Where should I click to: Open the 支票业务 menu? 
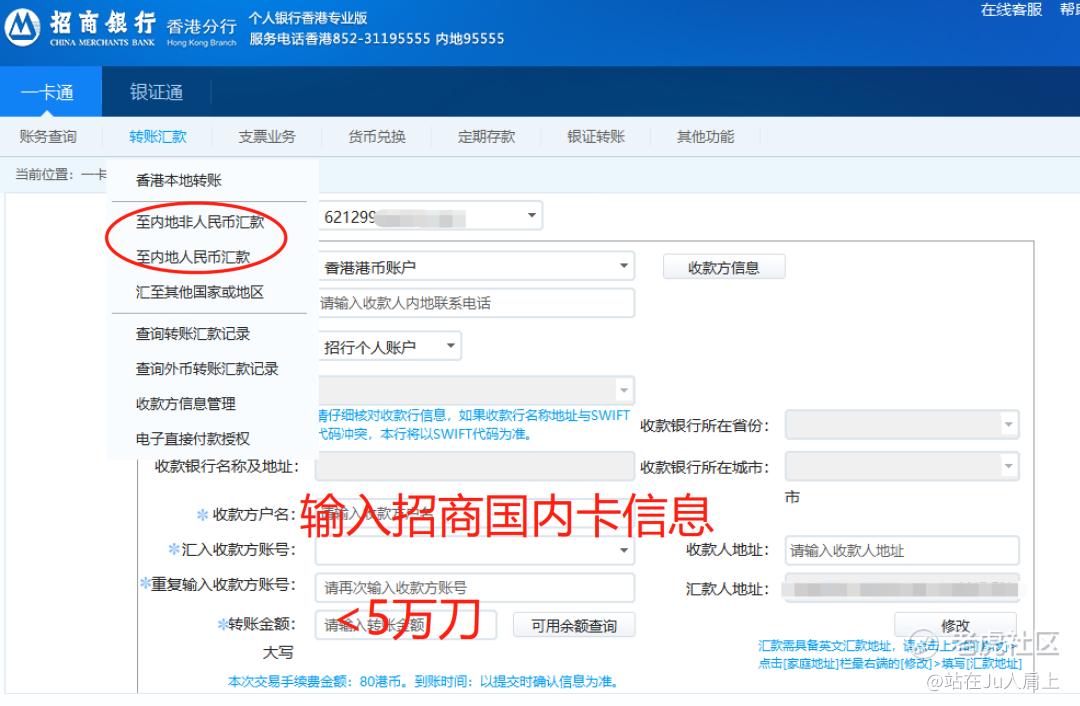click(x=267, y=136)
